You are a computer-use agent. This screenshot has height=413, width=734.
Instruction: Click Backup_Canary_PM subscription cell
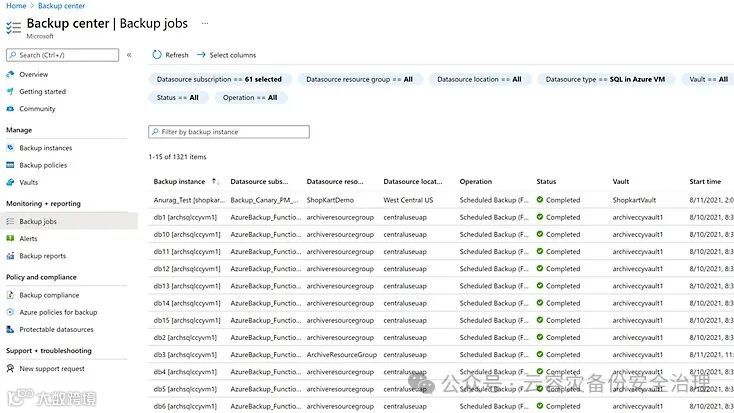(x=264, y=200)
